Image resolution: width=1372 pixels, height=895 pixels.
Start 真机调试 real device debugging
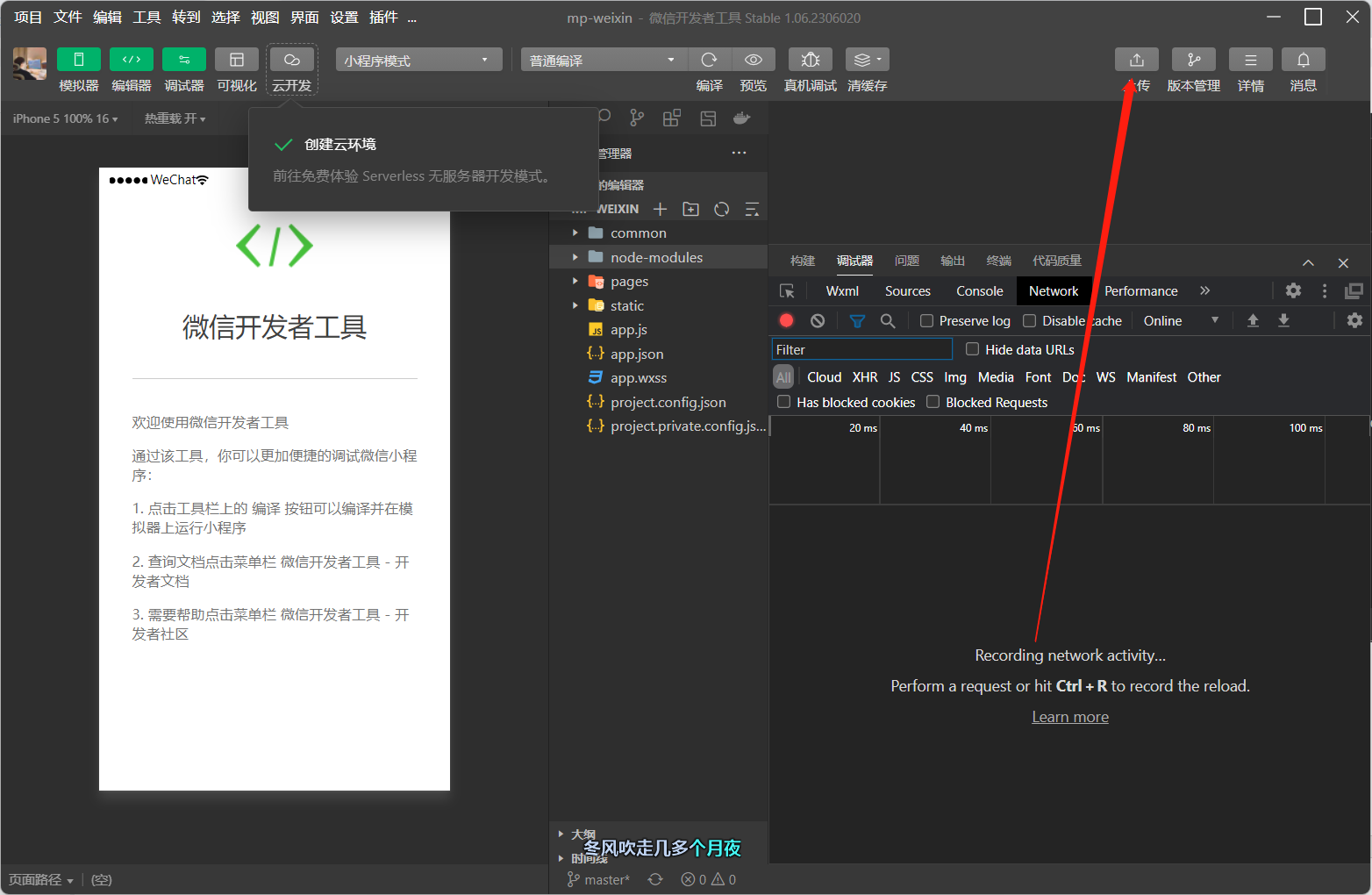coord(811,60)
